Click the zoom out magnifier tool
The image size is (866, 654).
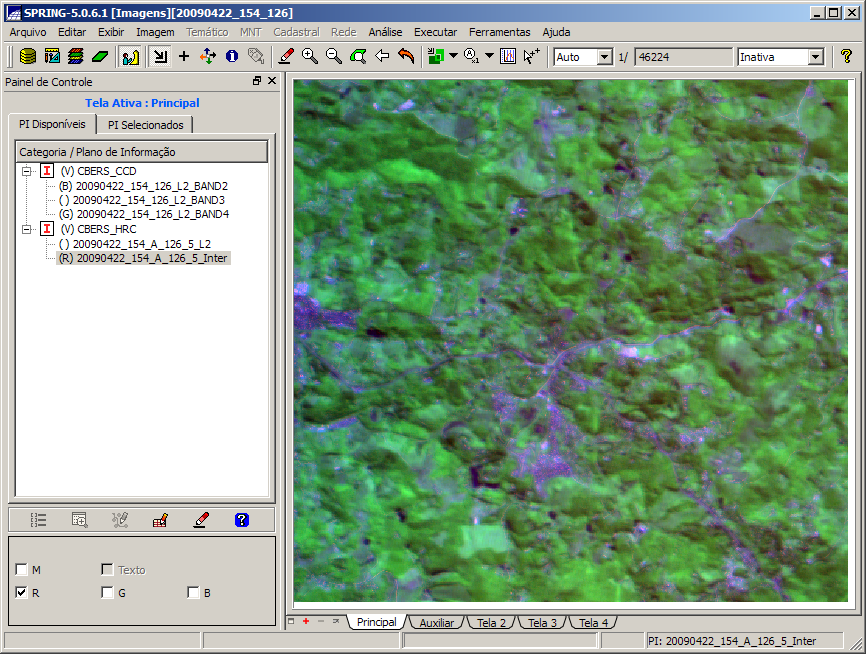pos(334,57)
